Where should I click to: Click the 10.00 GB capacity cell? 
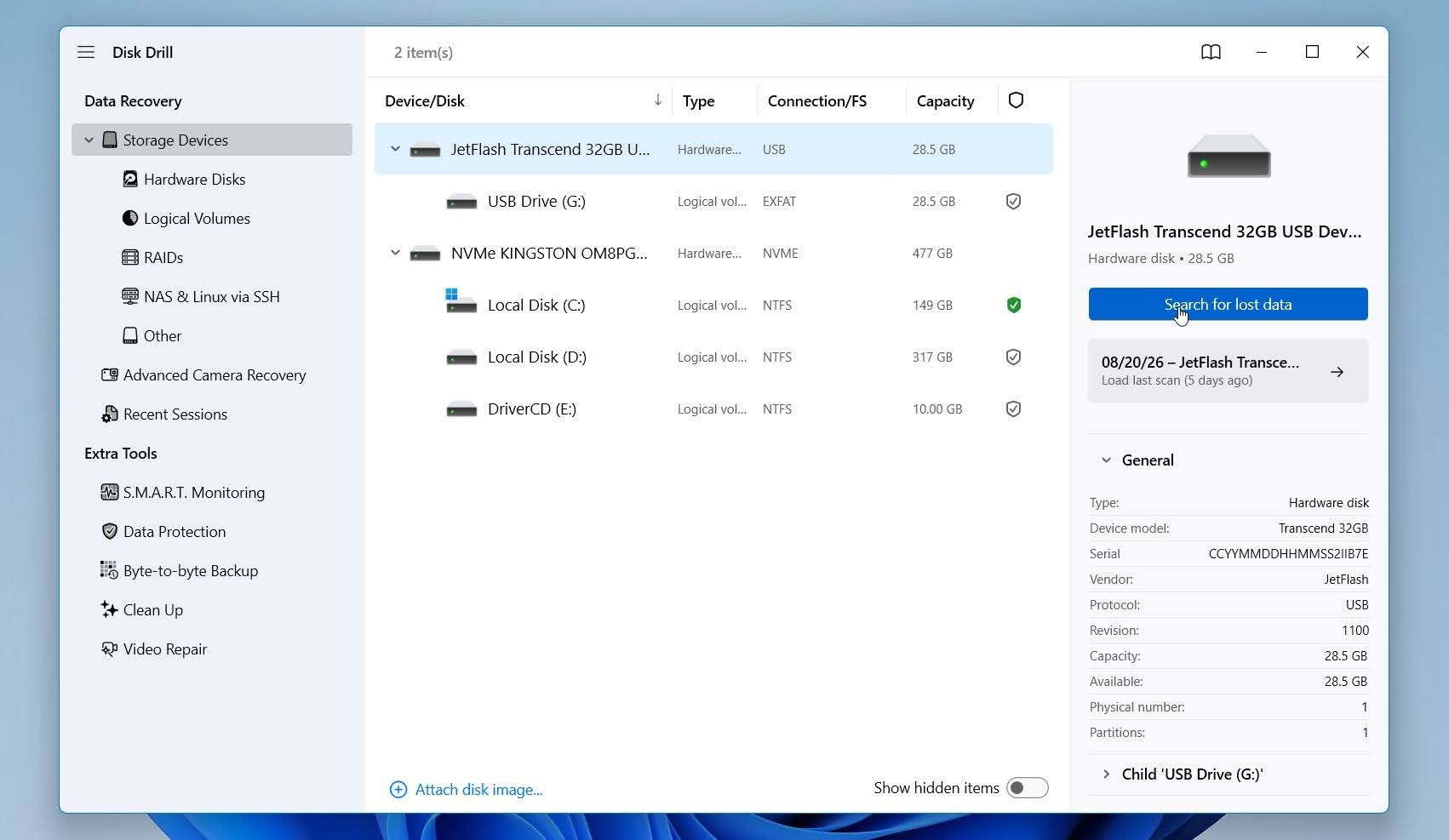coord(937,409)
